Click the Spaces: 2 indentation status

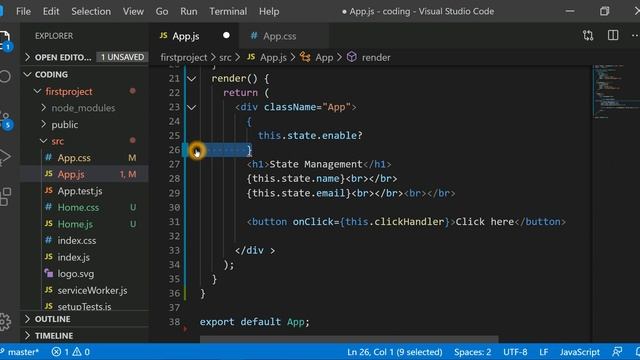pyautogui.click(x=472, y=352)
